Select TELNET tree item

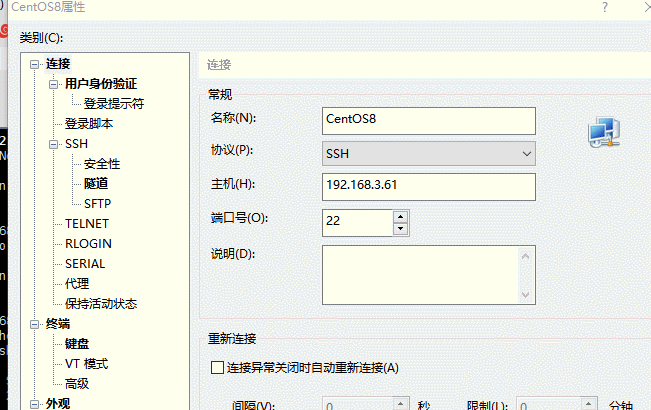(87, 224)
